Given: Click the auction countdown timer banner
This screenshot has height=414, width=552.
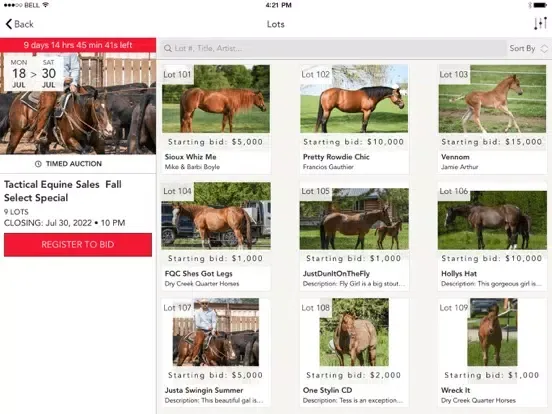Looking at the screenshot, I should 78,45.
